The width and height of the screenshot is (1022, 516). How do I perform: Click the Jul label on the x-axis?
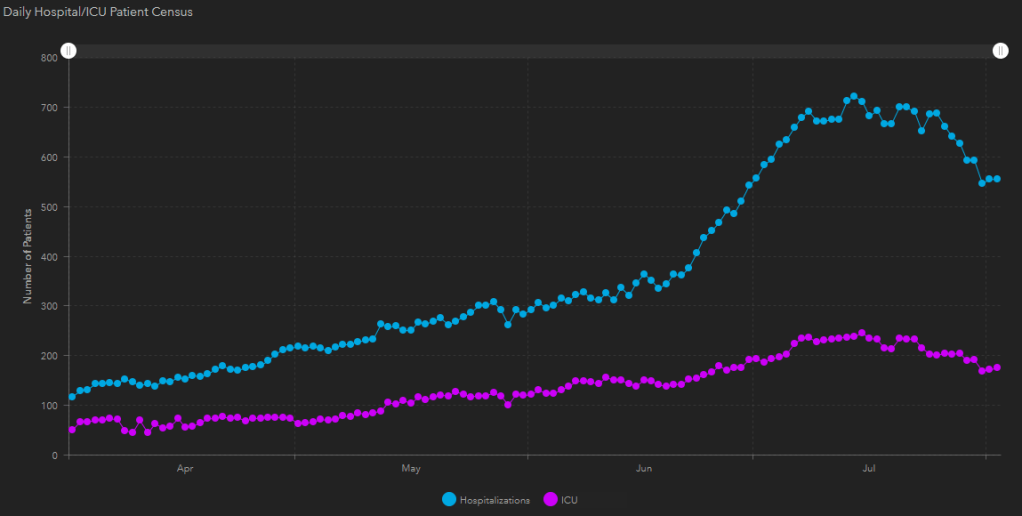[x=871, y=468]
